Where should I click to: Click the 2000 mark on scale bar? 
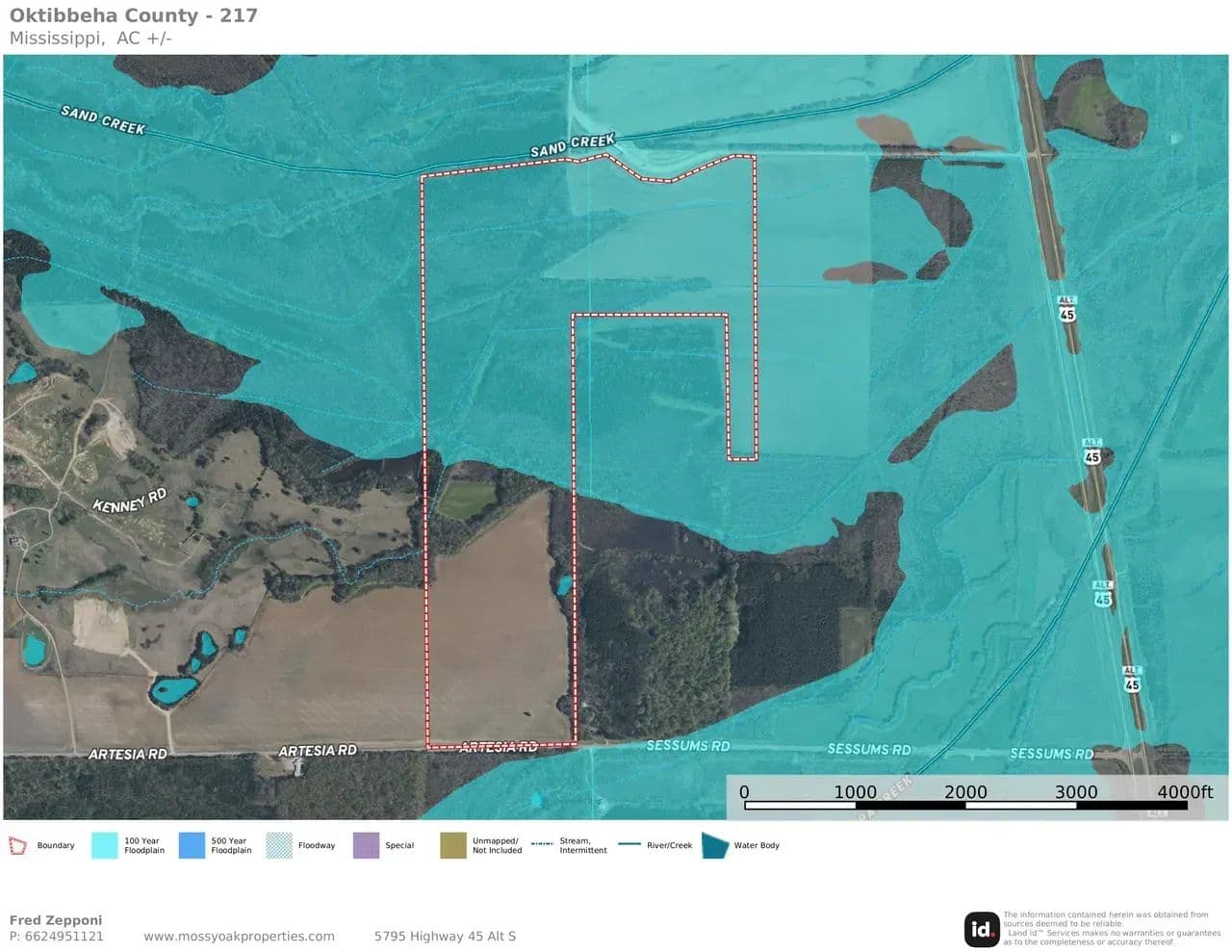click(x=964, y=792)
